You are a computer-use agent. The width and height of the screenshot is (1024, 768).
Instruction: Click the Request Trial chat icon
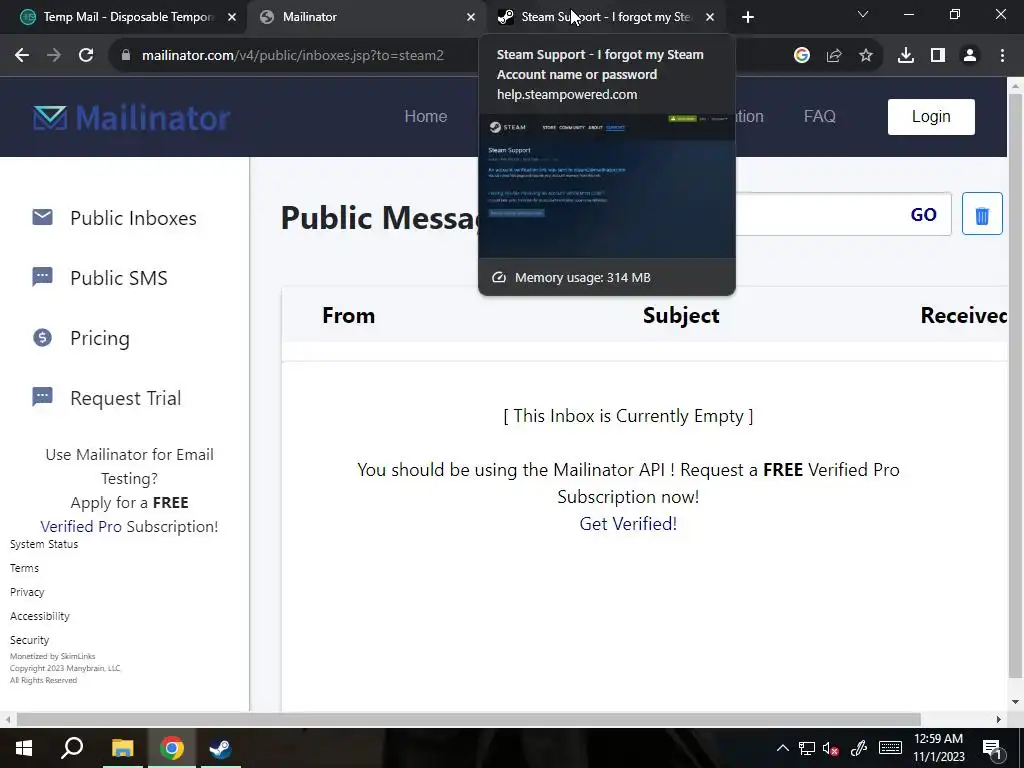click(x=42, y=397)
